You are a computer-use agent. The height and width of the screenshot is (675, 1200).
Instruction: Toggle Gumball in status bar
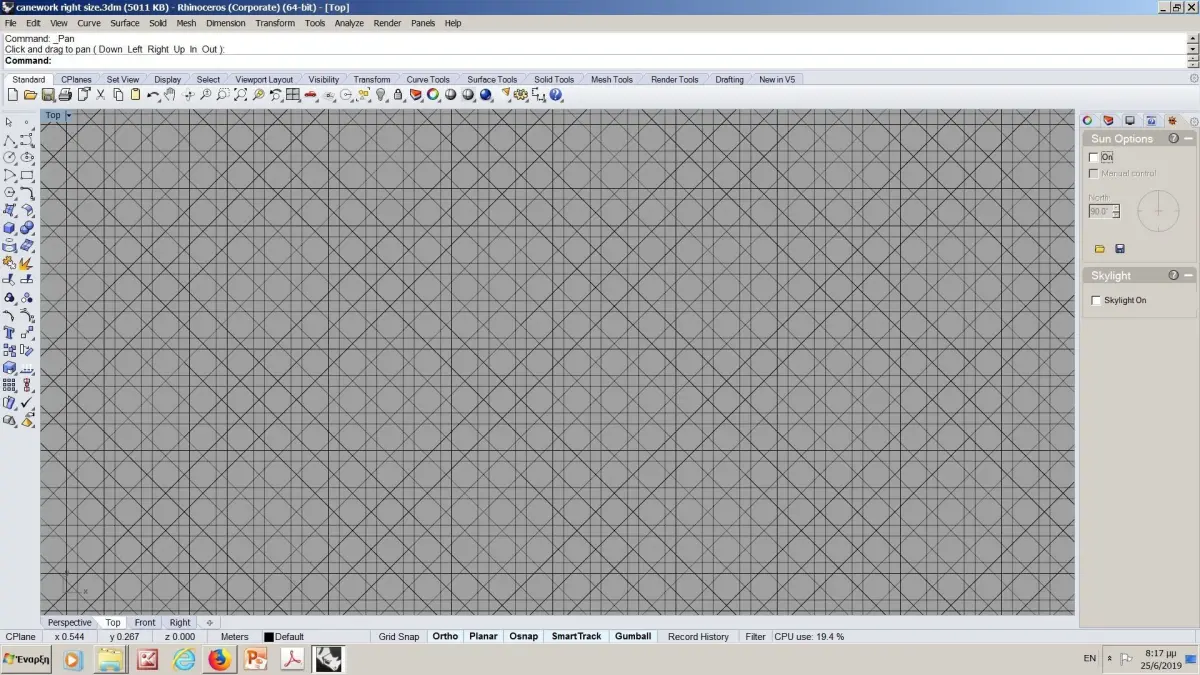[633, 636]
